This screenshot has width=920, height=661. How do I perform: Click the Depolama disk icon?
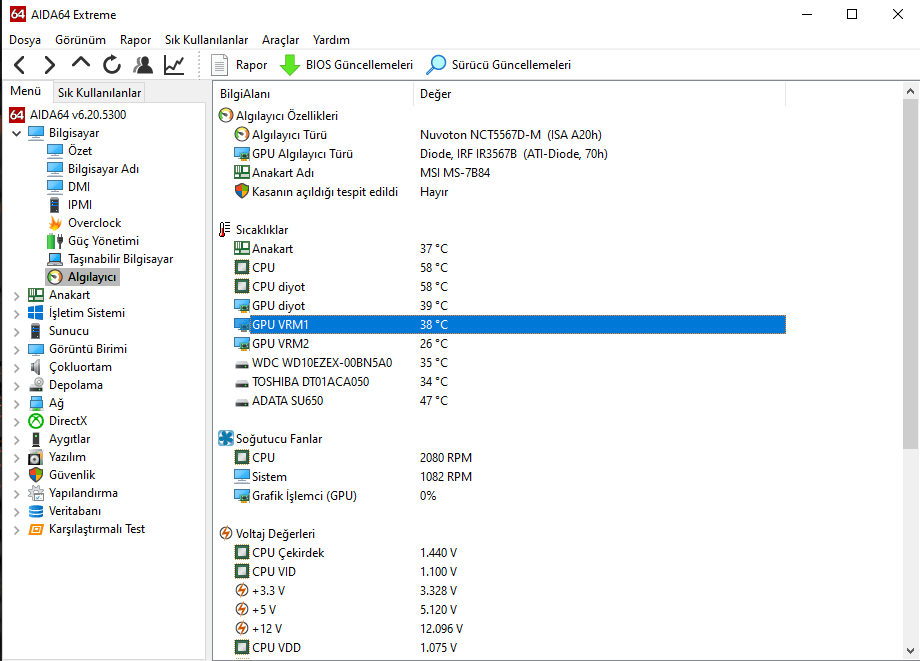coord(36,385)
